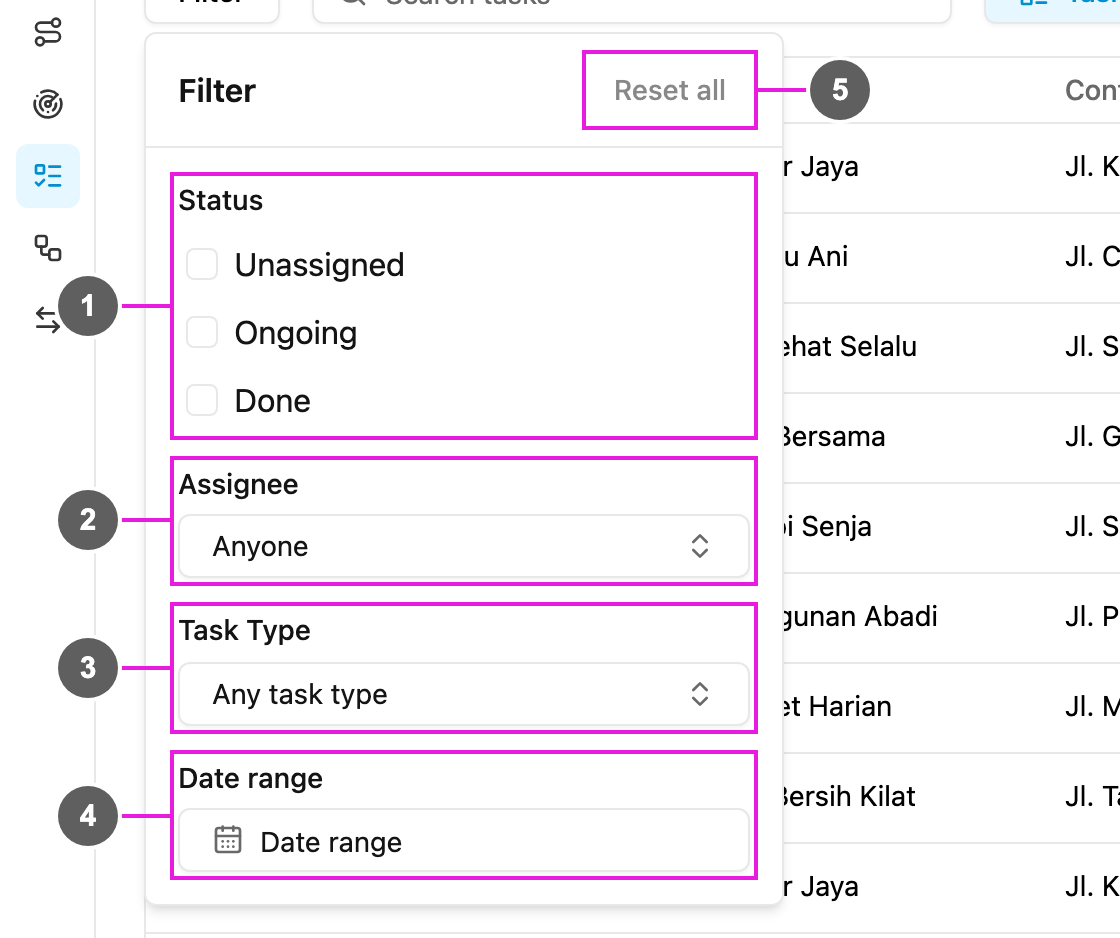
Task: Open the routes icon in the sidebar
Action: [48, 32]
